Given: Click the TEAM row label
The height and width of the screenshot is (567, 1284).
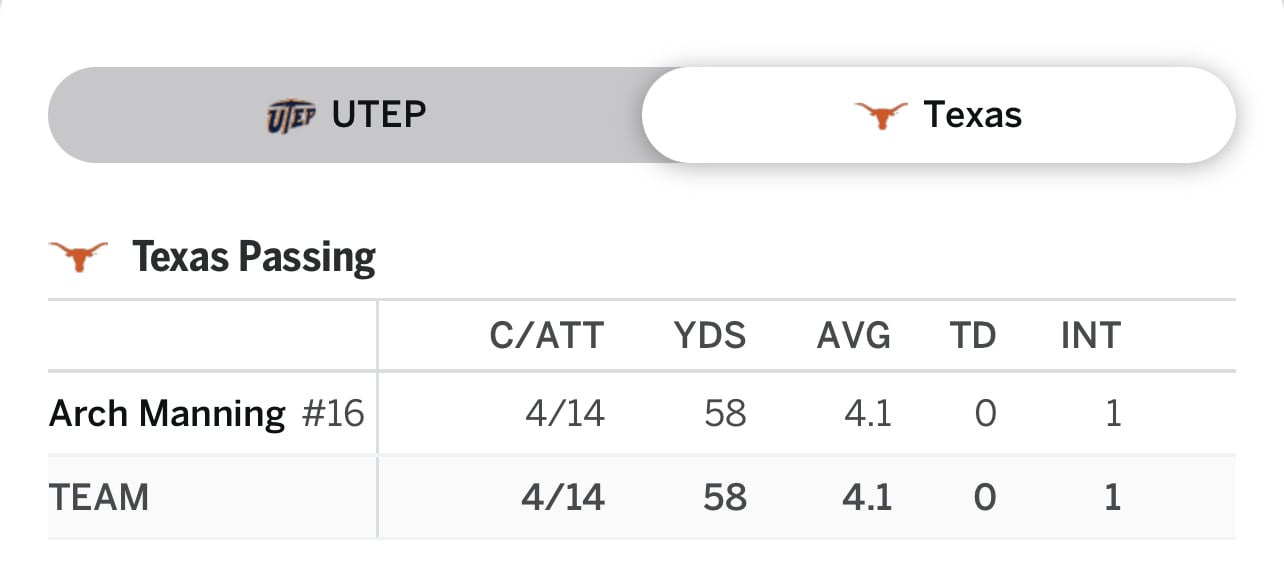Looking at the screenshot, I should pos(99,497).
